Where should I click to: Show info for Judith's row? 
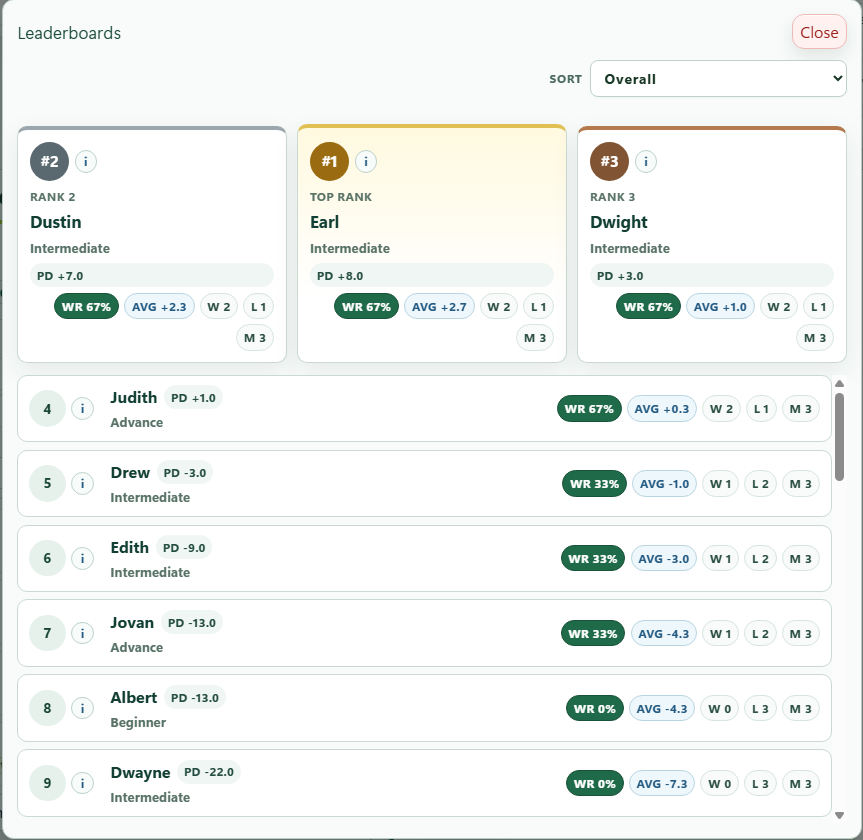pyautogui.click(x=83, y=408)
